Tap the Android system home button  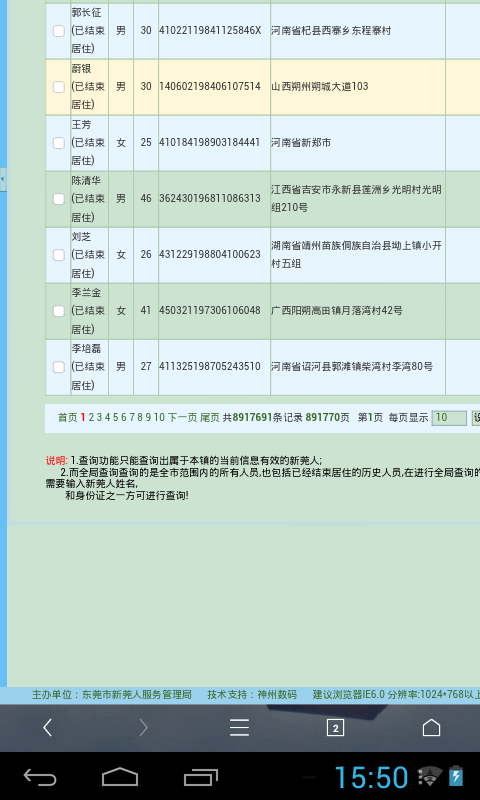pyautogui.click(x=120, y=777)
